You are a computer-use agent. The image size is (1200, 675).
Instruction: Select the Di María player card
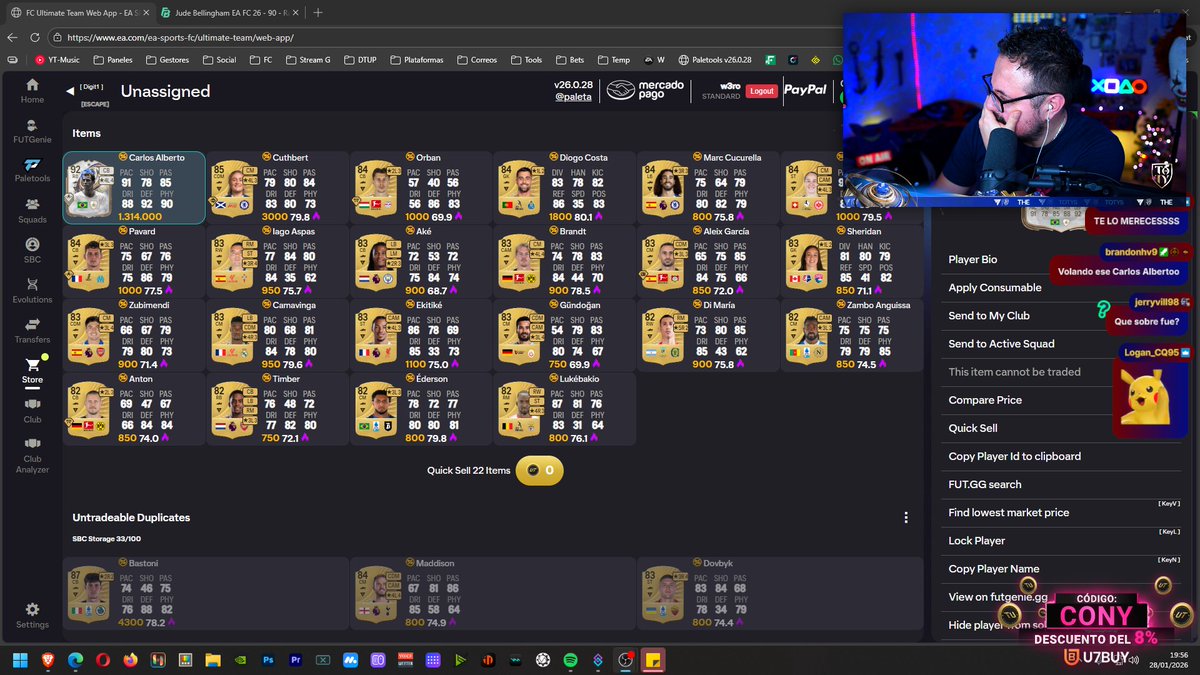point(708,334)
